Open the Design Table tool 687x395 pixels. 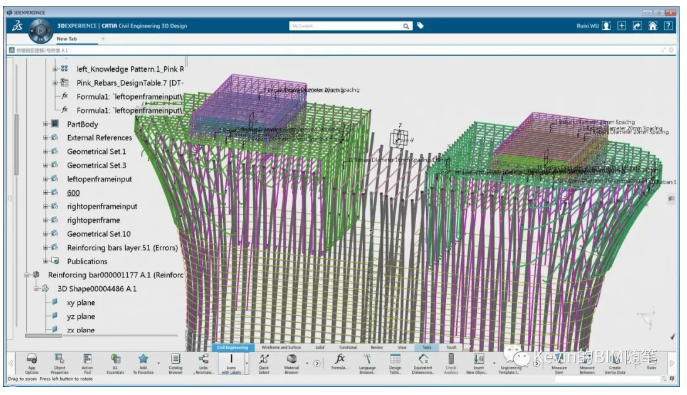395,363
